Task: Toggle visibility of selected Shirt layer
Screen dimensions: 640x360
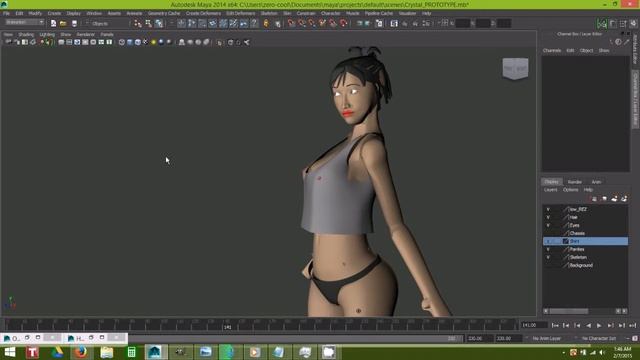Action: 548,241
